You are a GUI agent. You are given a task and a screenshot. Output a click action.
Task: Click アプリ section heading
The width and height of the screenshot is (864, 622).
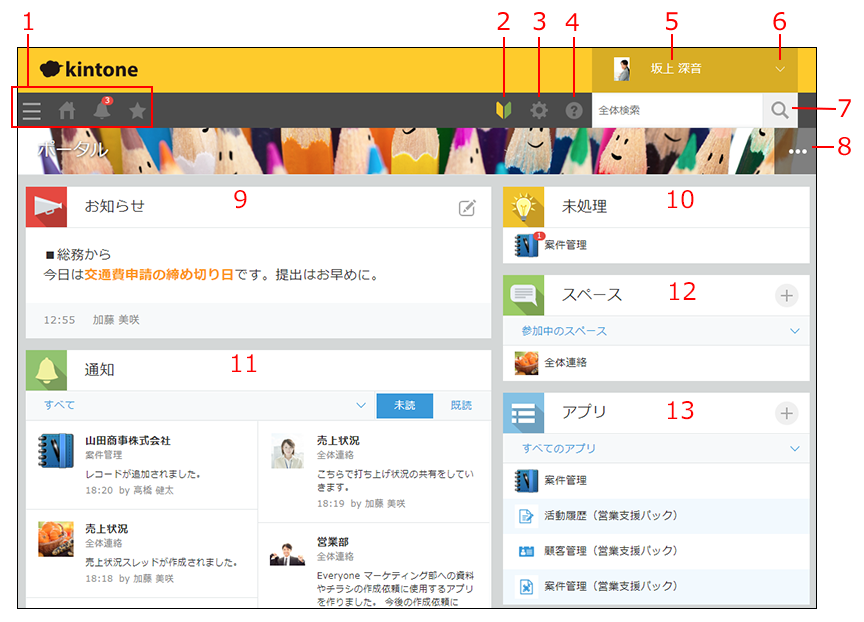(x=584, y=412)
